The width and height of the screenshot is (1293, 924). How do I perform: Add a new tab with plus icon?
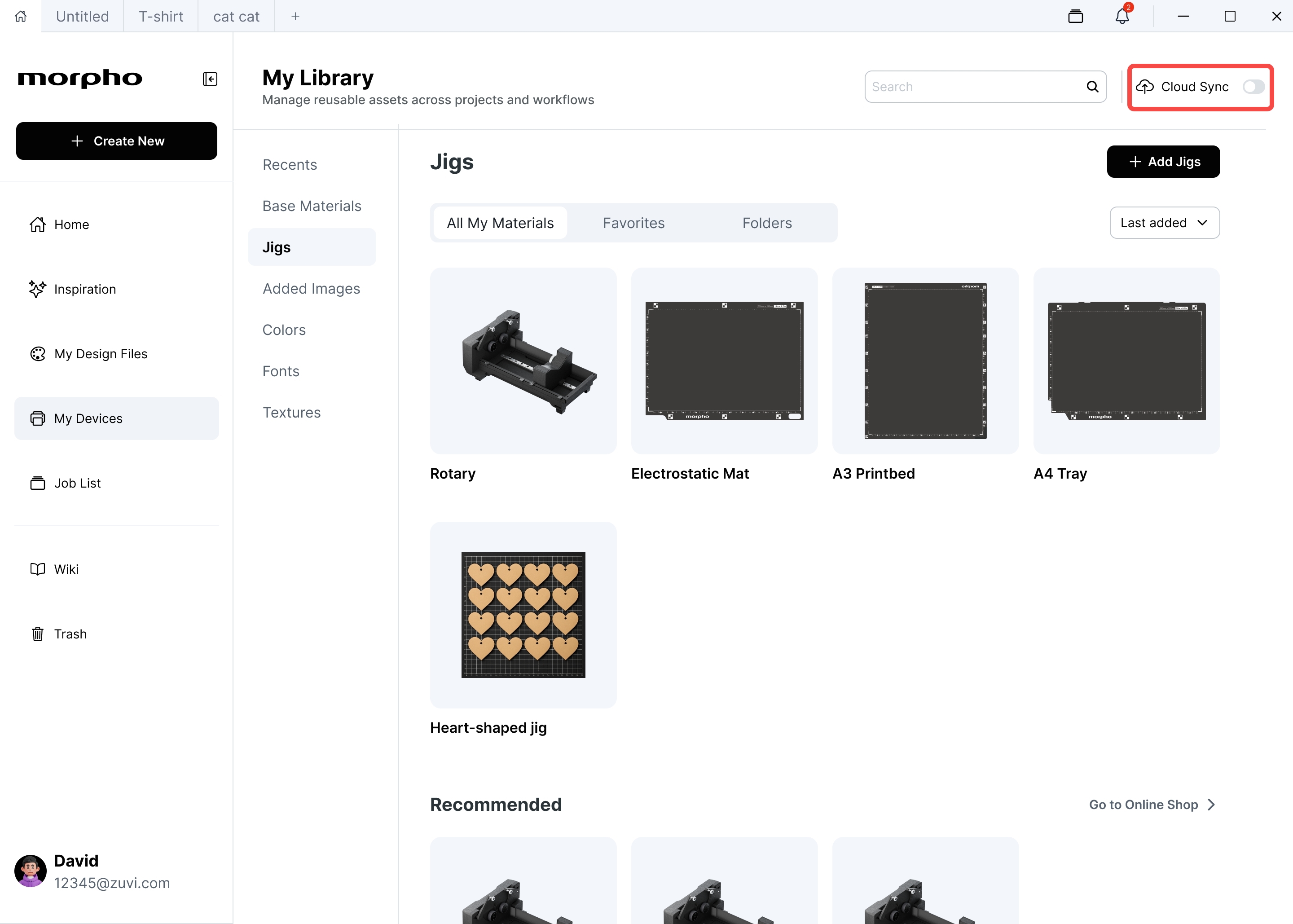click(295, 17)
